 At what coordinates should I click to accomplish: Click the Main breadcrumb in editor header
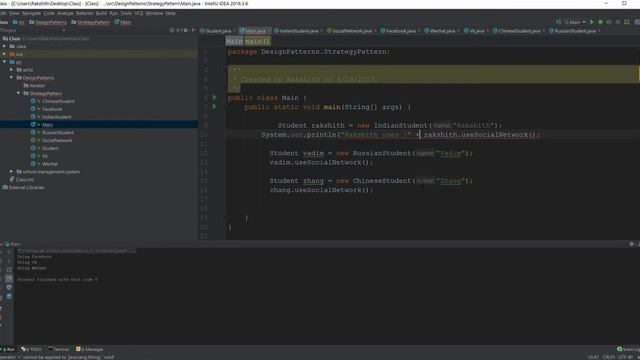pyautogui.click(x=234, y=41)
